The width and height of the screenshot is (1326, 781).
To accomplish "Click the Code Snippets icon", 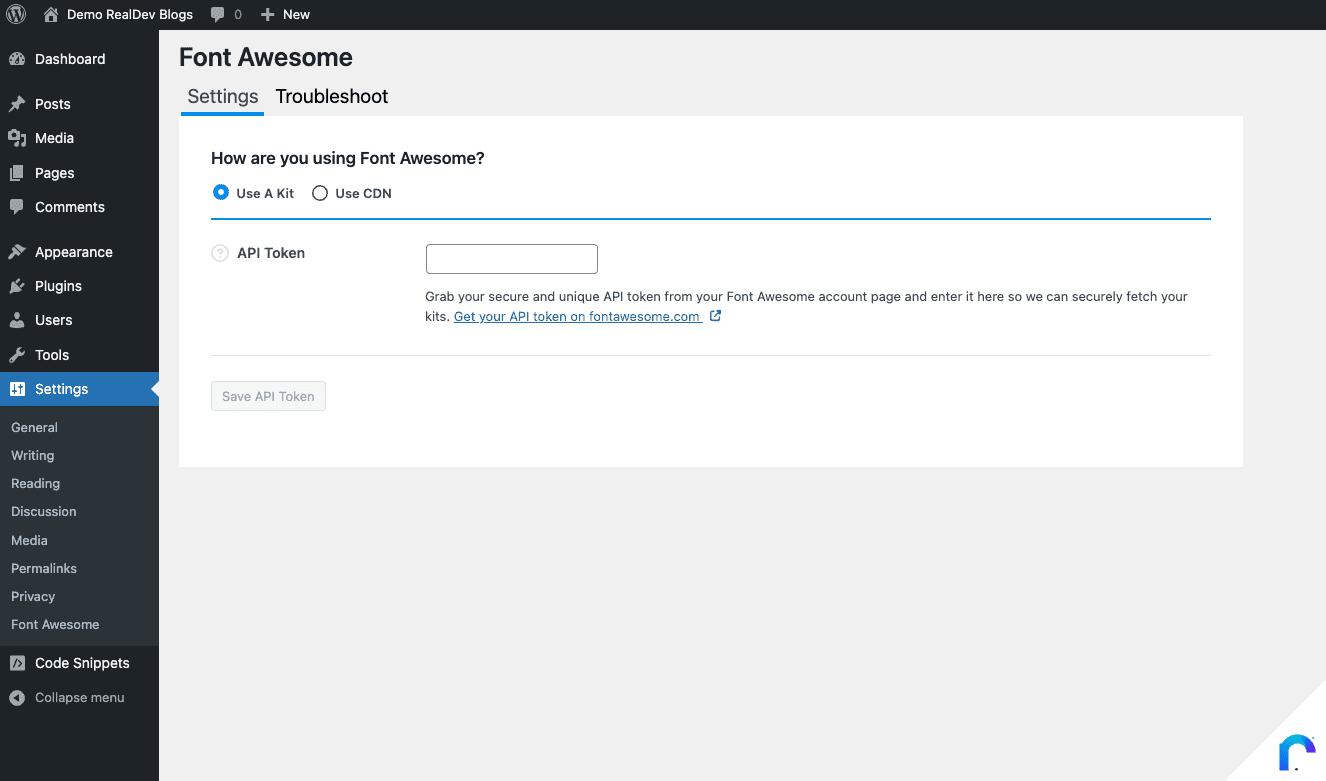I will pos(17,663).
